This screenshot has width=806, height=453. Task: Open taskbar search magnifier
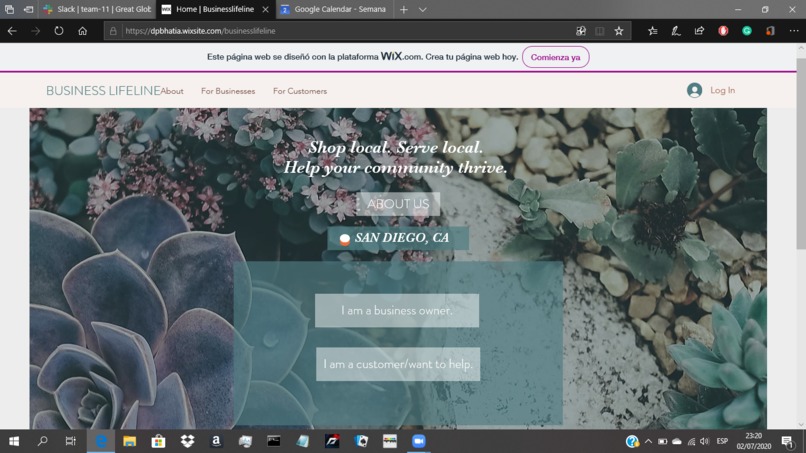pos(43,441)
